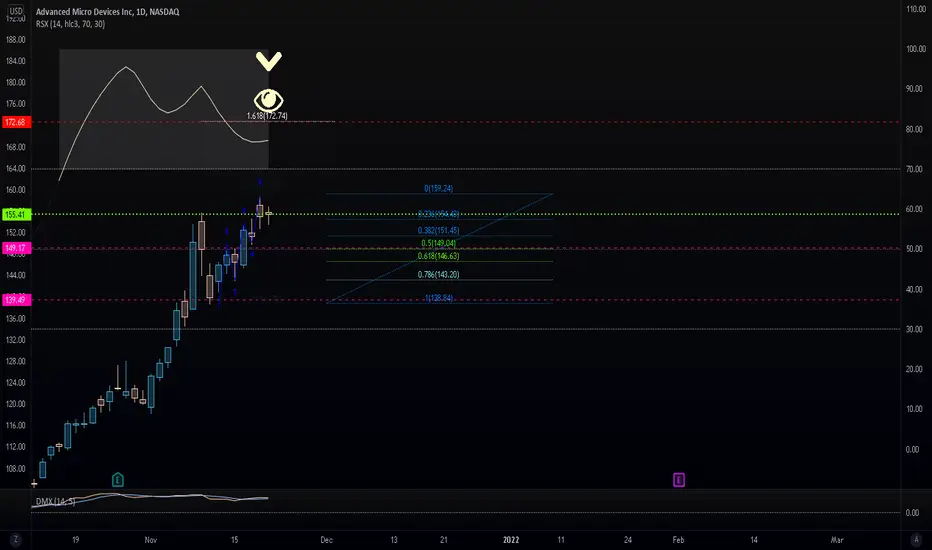932x550 pixels.
Task: Click the 2022 label on time axis
Action: coord(511,540)
